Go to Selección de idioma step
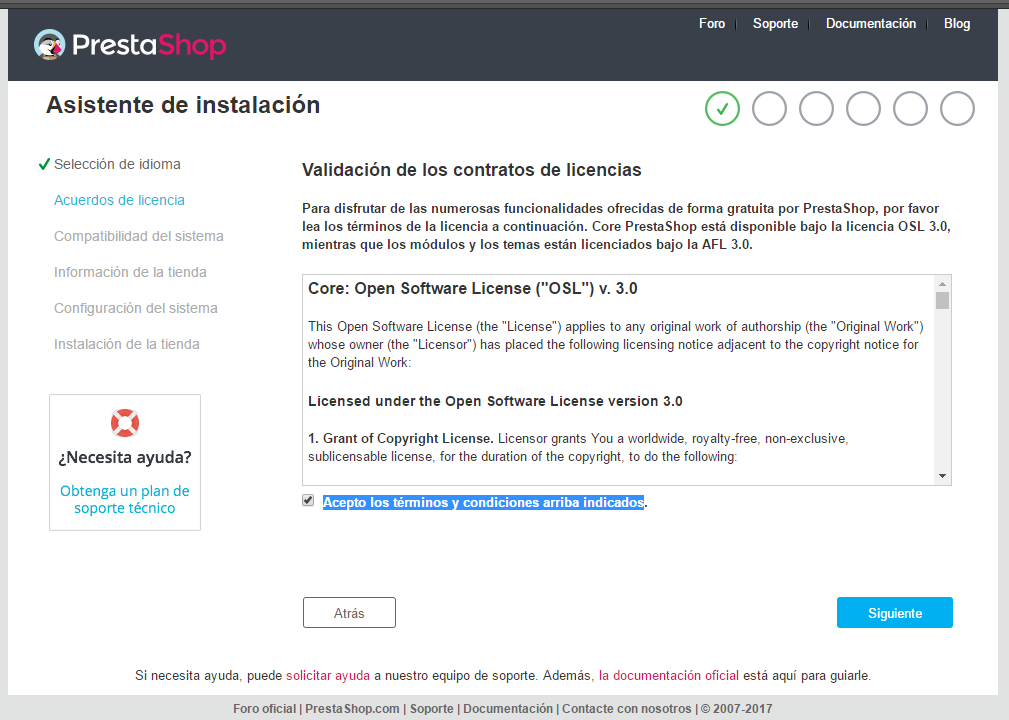1009x720 pixels. 117,164
